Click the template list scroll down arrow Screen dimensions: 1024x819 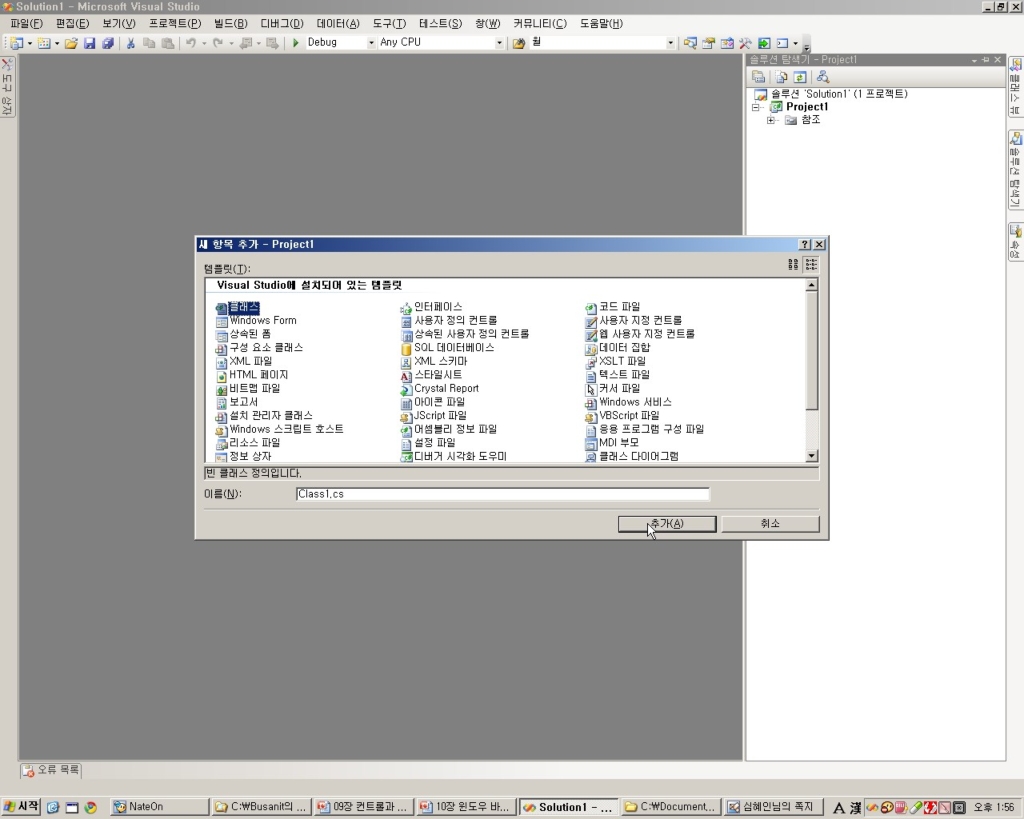point(811,456)
